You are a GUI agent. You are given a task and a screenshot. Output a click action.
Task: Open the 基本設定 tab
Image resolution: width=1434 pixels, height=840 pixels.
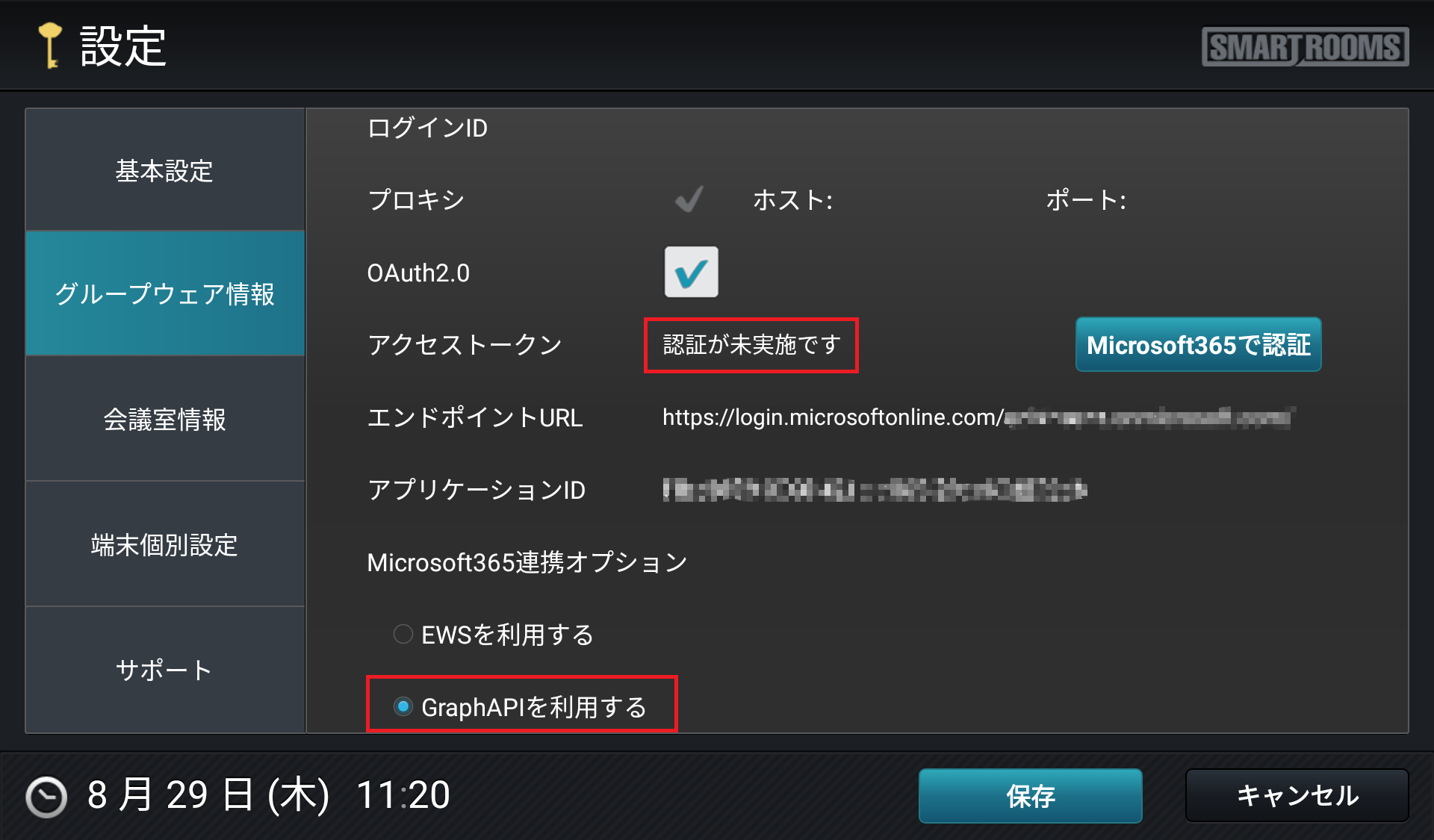click(165, 170)
